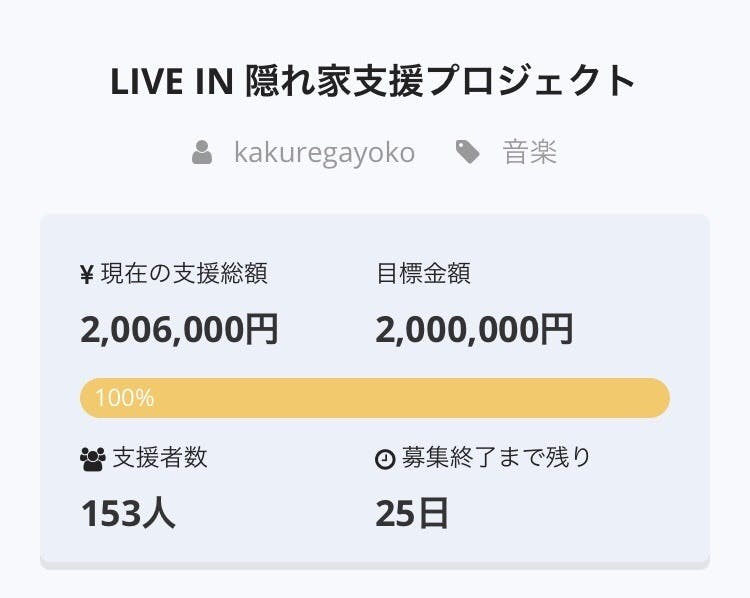Screen dimensions: 750x598
Task: Click the yen icon before 現在の支援総額
Action: point(87,275)
